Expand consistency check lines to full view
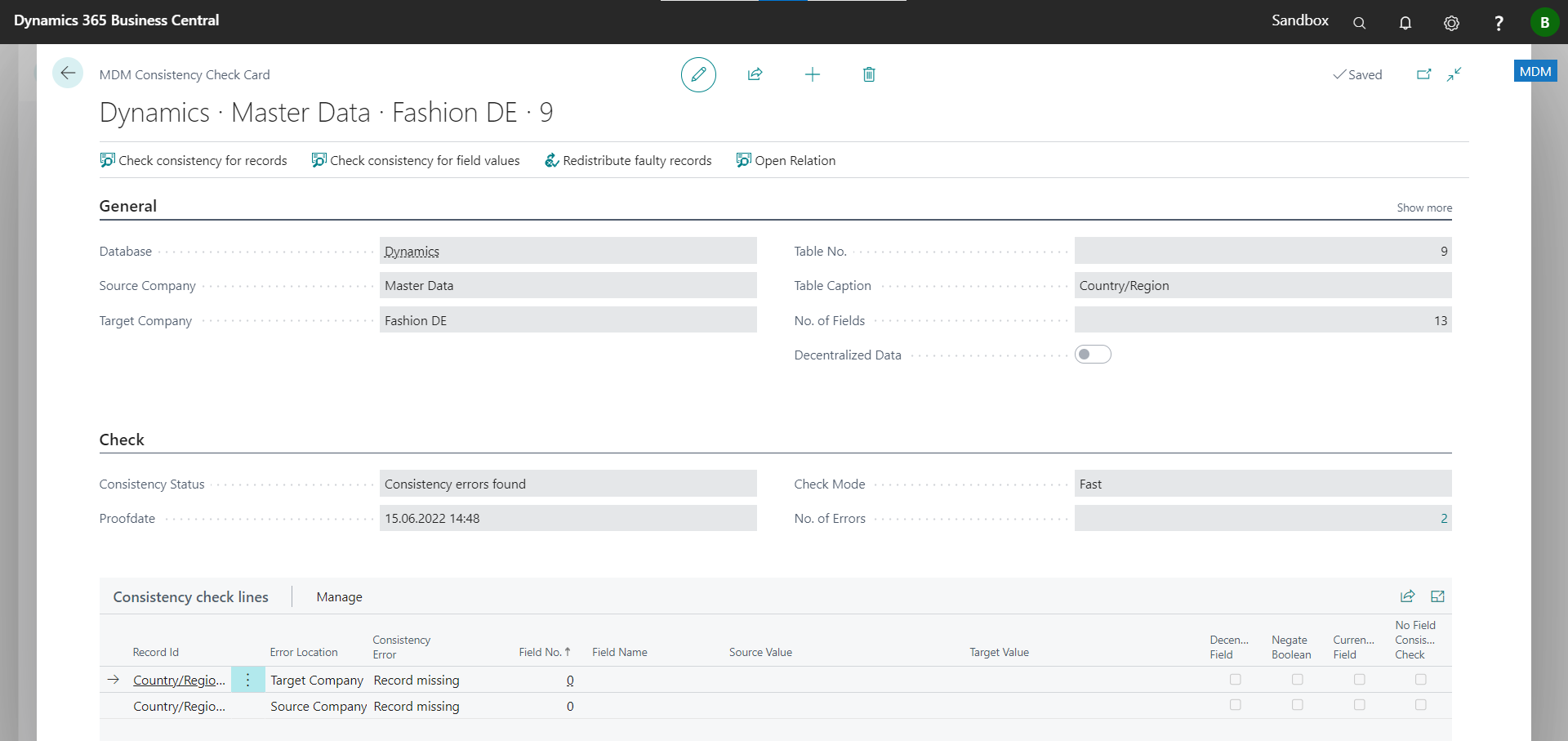This screenshot has height=741, width=1568. click(1437, 596)
